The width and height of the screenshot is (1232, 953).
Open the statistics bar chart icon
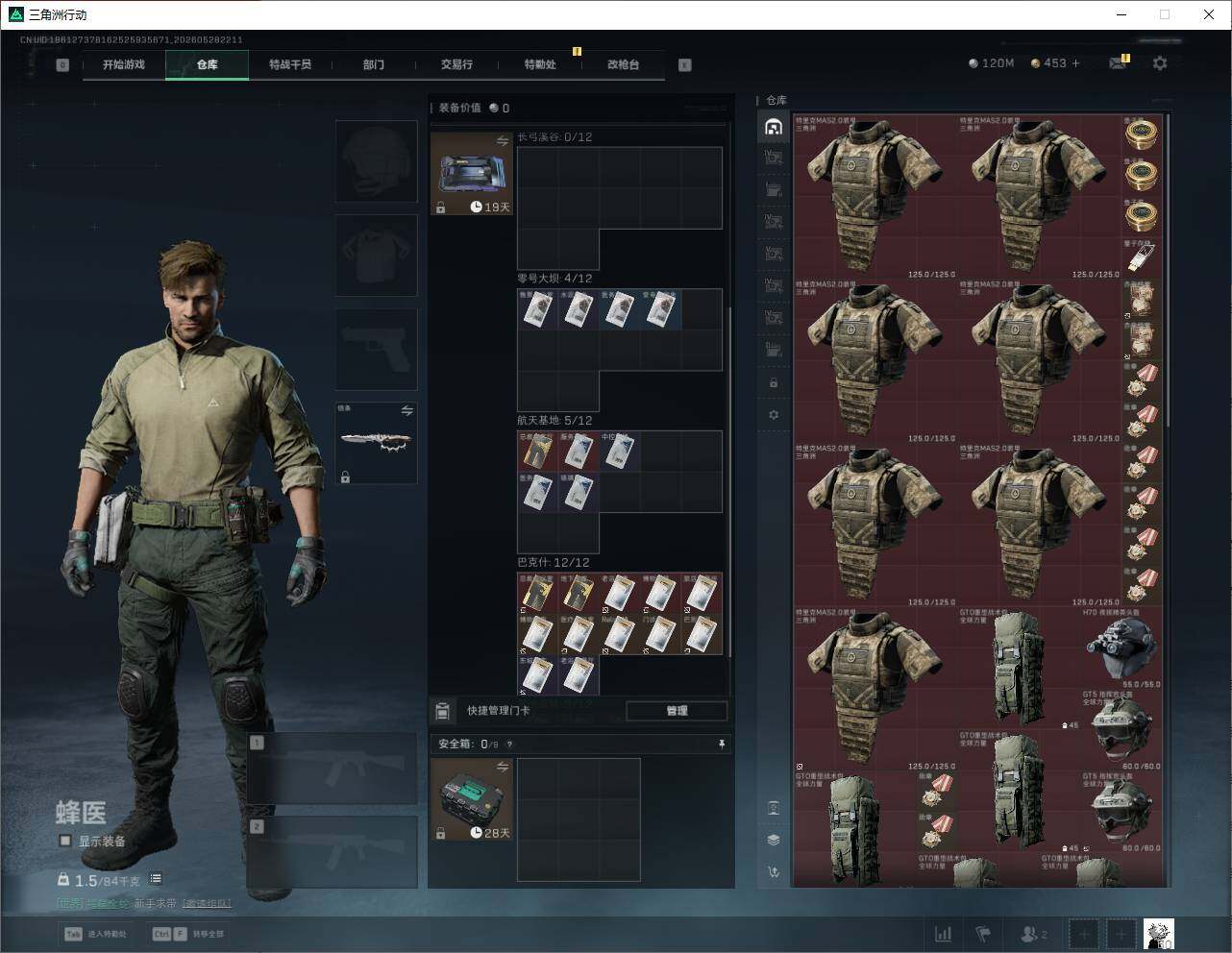pos(944,934)
